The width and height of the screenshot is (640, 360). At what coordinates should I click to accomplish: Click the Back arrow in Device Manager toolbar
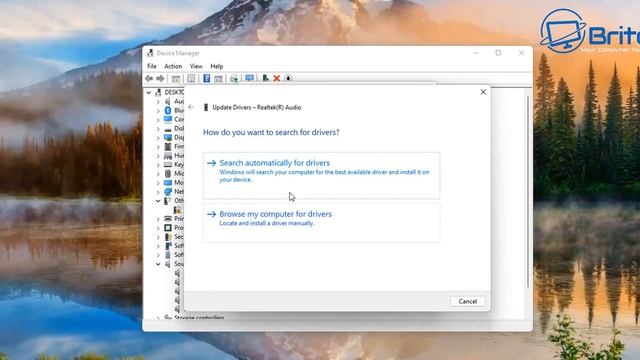tap(149, 78)
